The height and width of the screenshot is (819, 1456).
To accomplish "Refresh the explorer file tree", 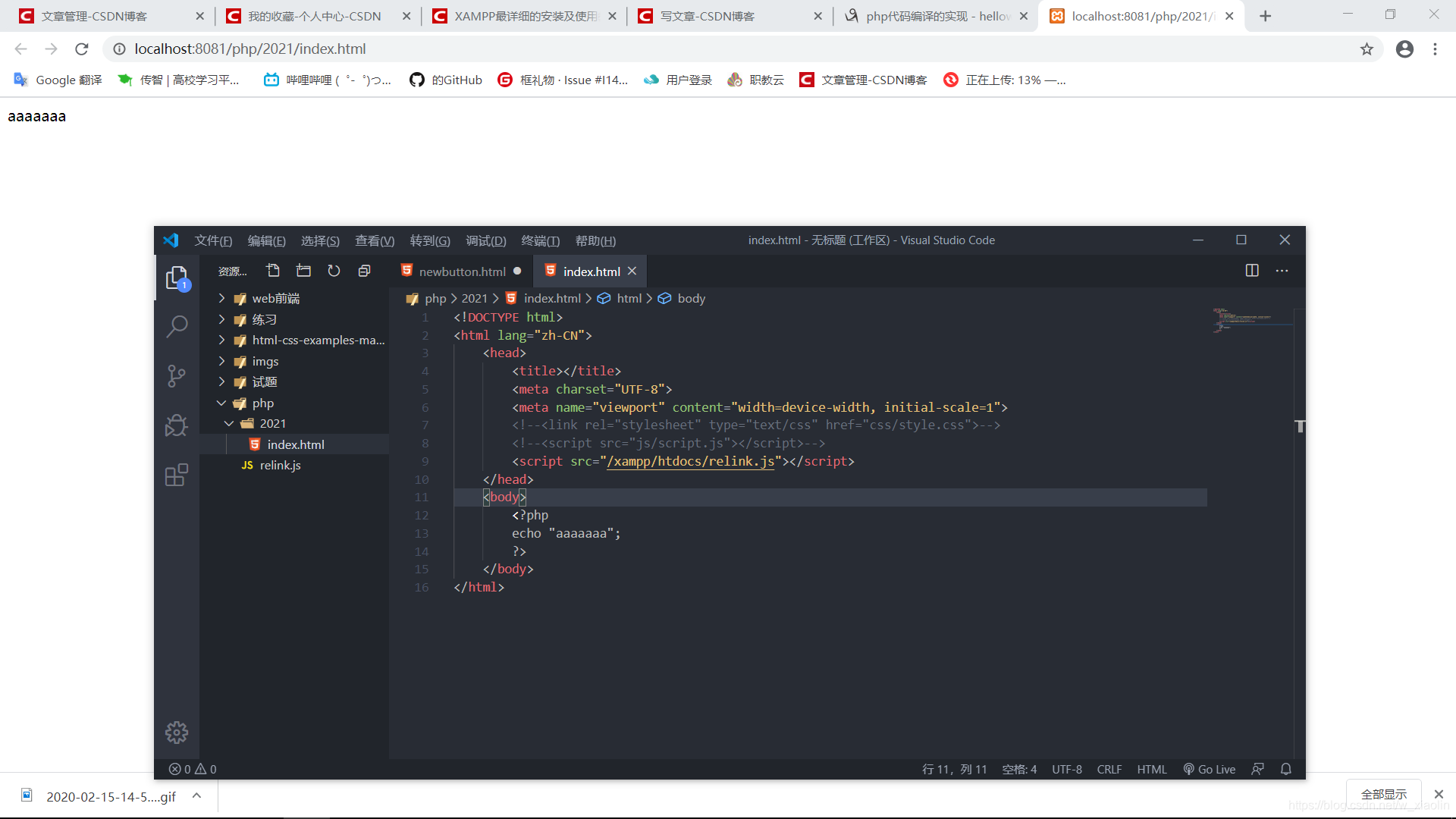I will coord(334,271).
